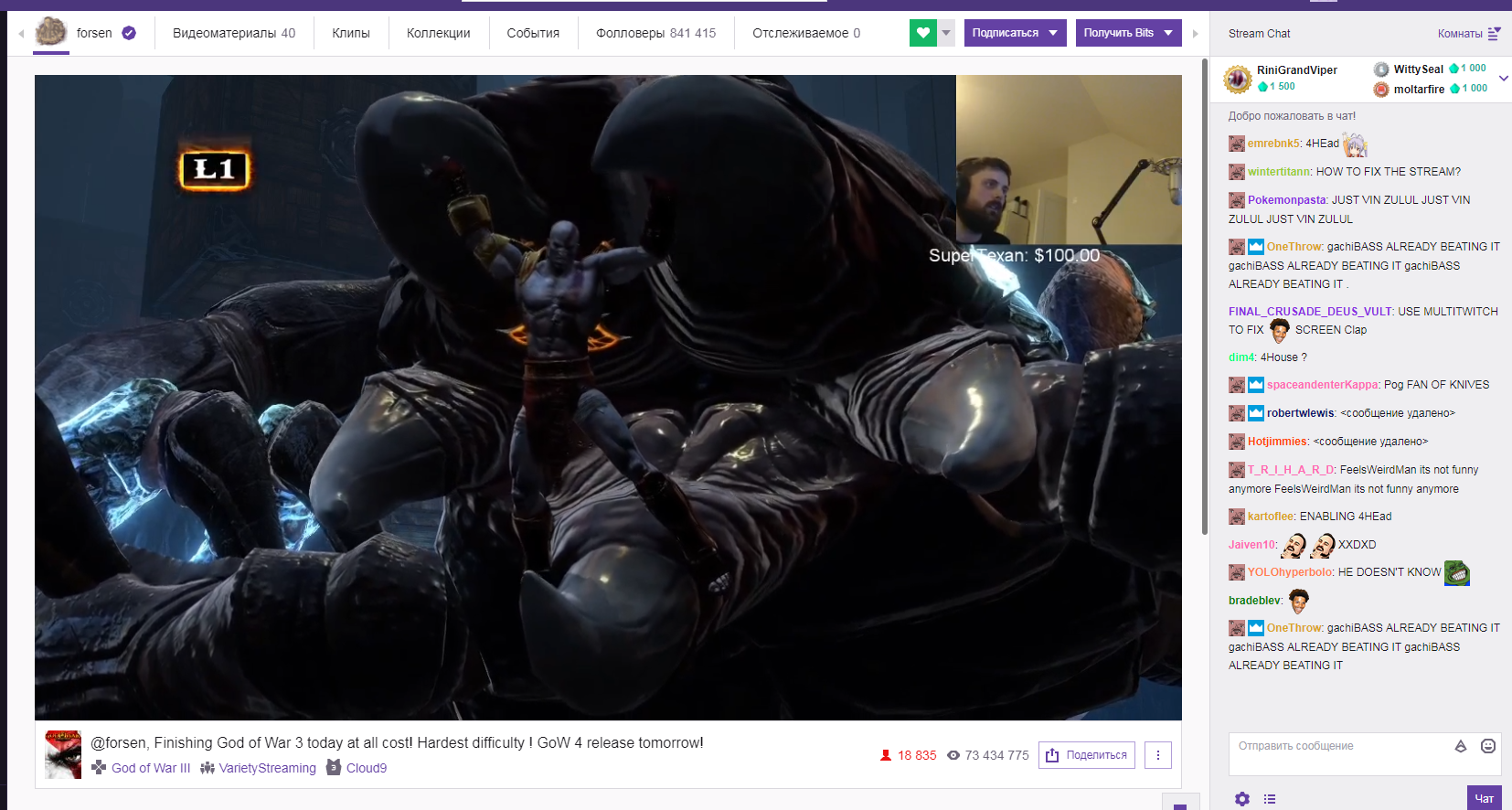The height and width of the screenshot is (810, 1512).
Task: Toggle the green heart follow button
Action: tap(923, 33)
